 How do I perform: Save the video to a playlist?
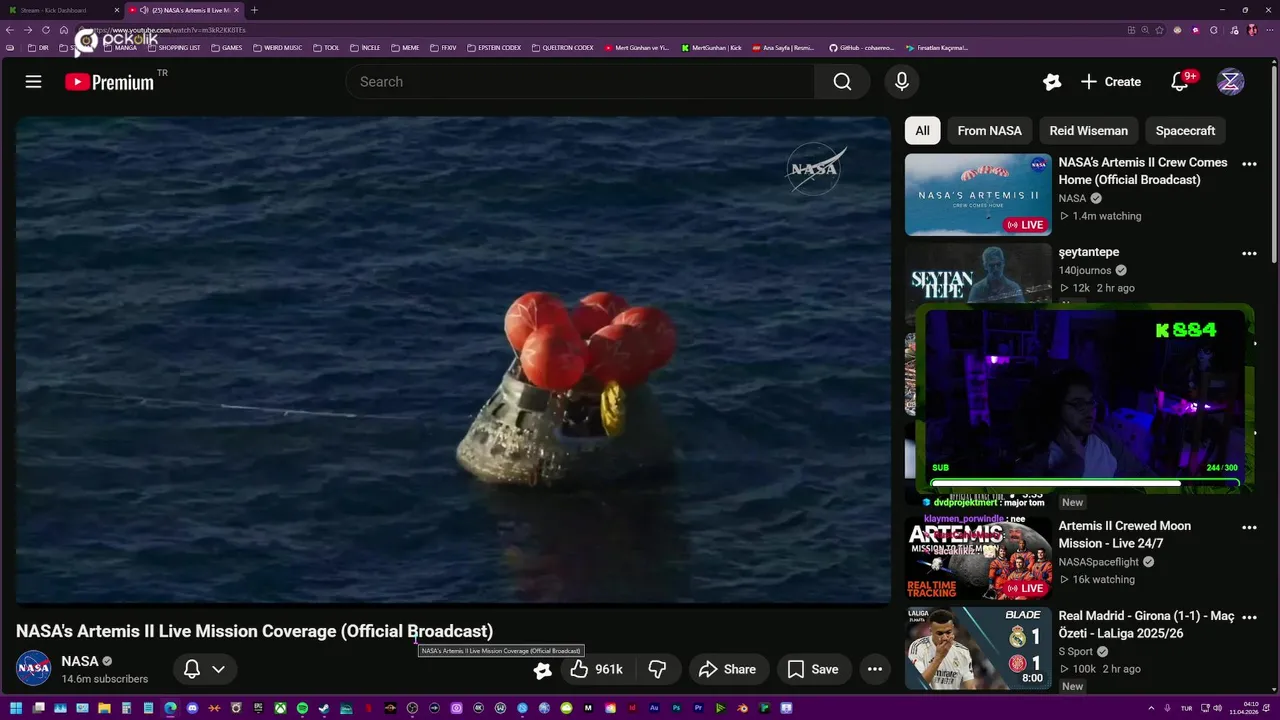point(813,669)
